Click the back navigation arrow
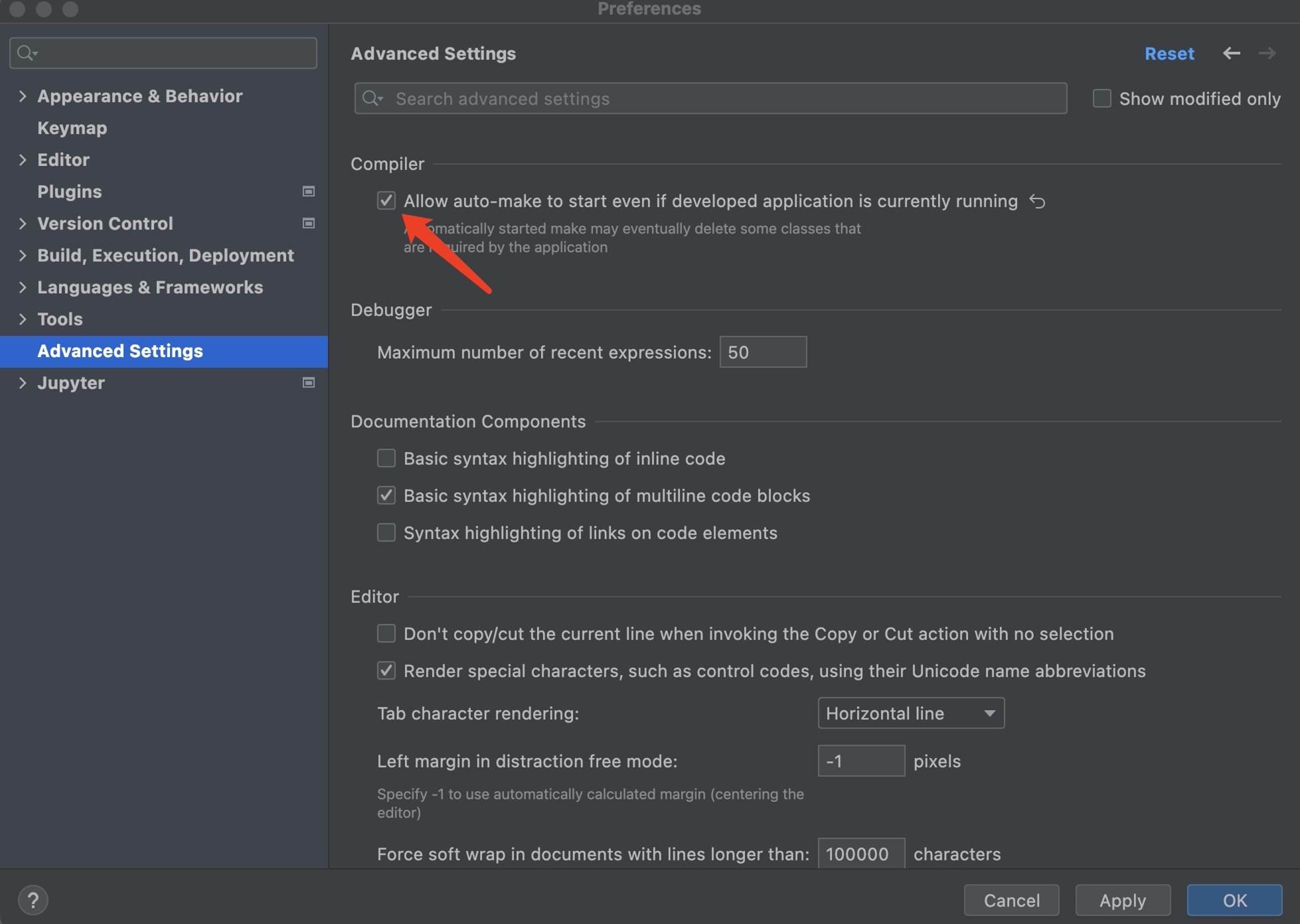Image resolution: width=1300 pixels, height=924 pixels. (x=1231, y=53)
